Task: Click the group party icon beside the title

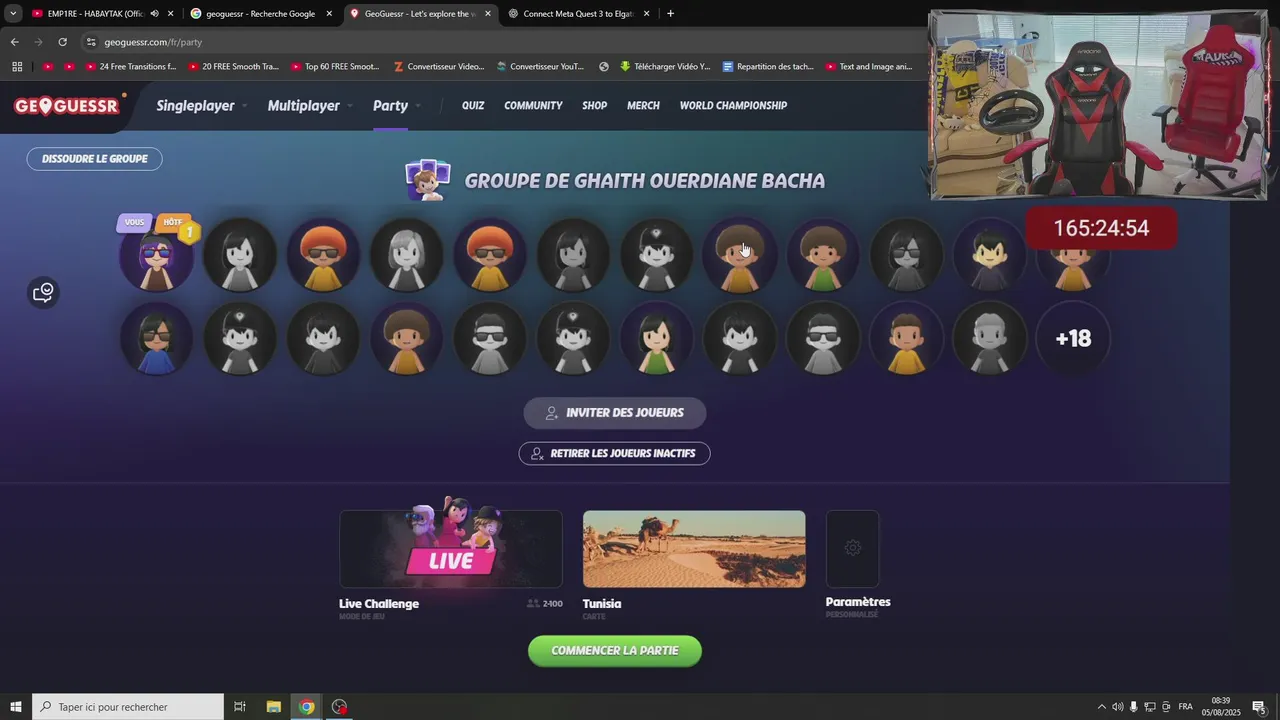Action: pyautogui.click(x=428, y=180)
